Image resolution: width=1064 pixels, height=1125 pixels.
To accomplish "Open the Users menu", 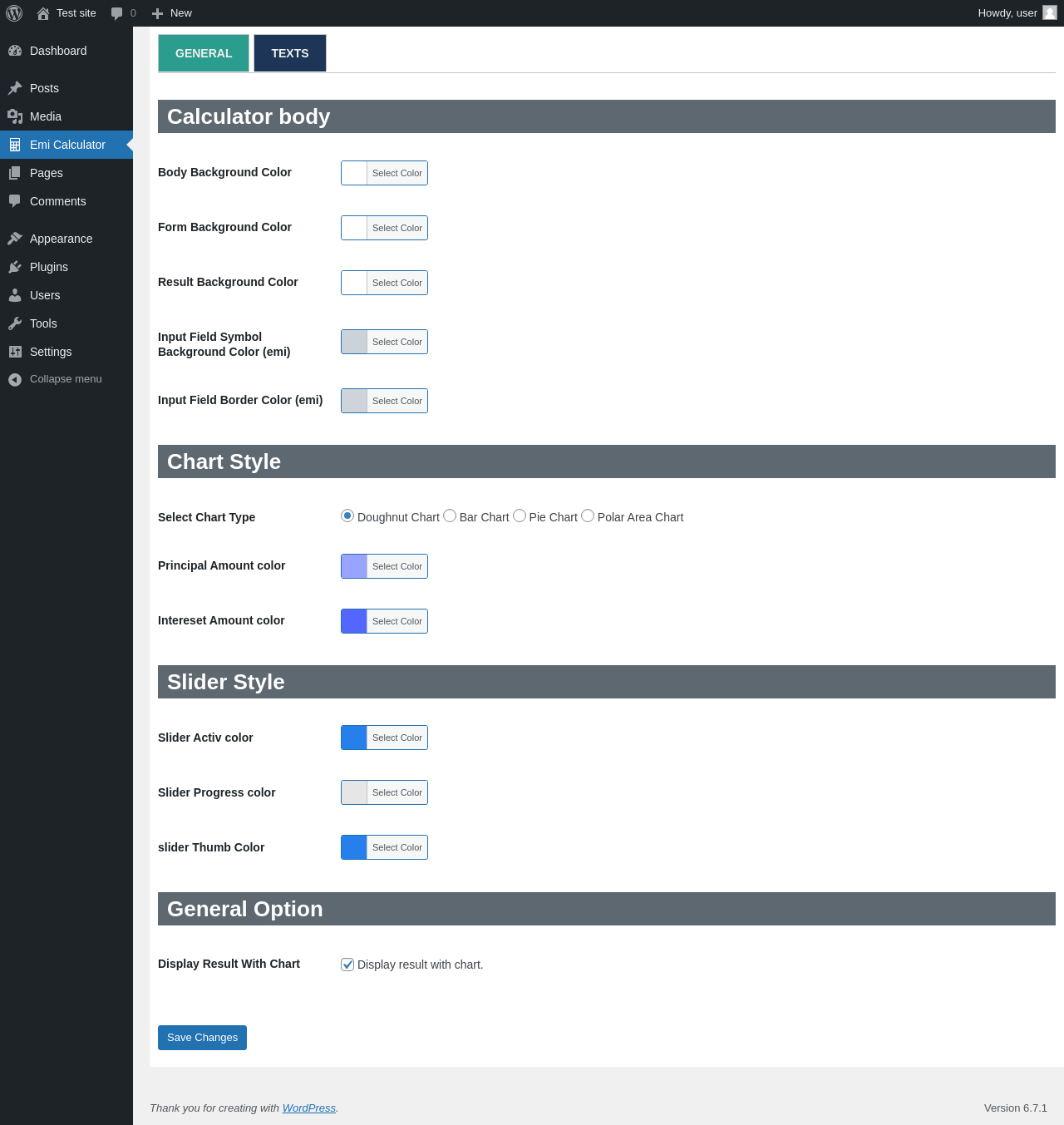I will pyautogui.click(x=66, y=295).
